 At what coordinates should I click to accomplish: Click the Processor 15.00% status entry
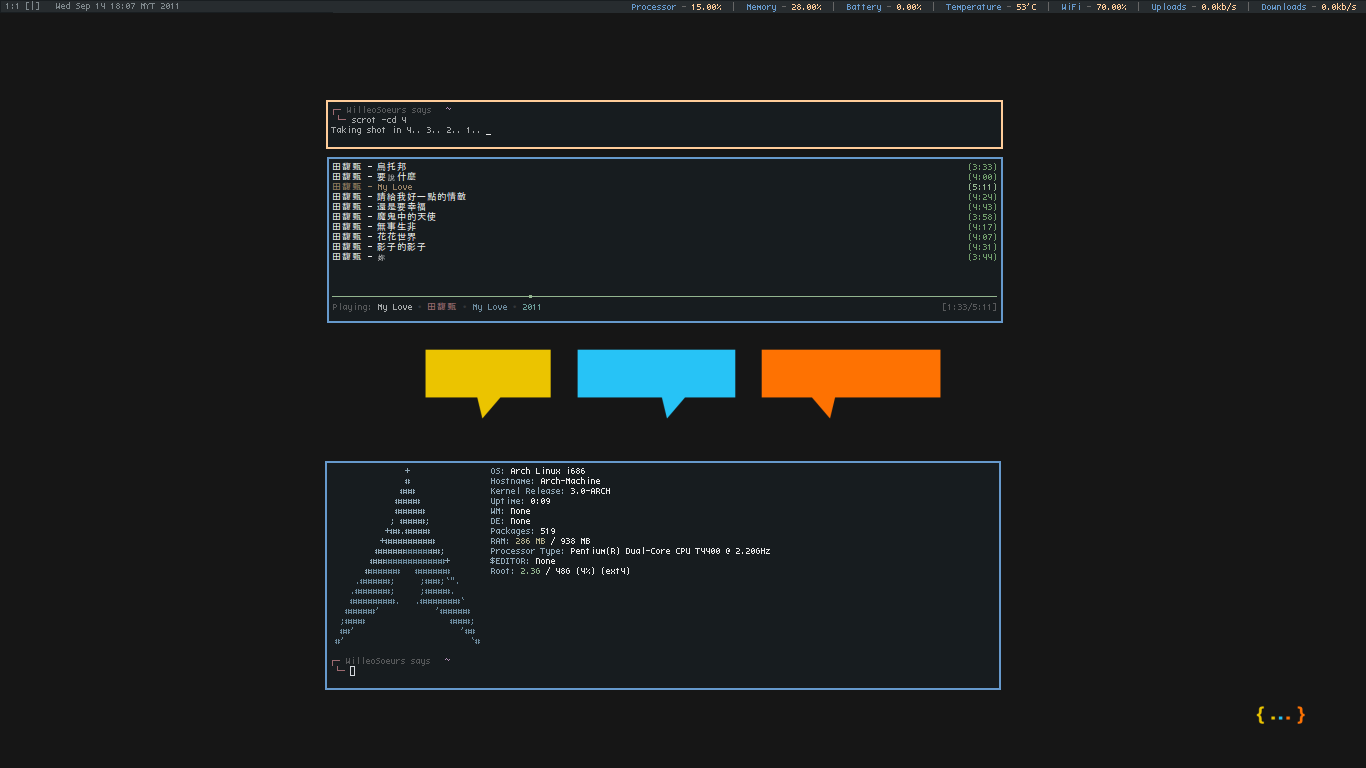(x=676, y=7)
